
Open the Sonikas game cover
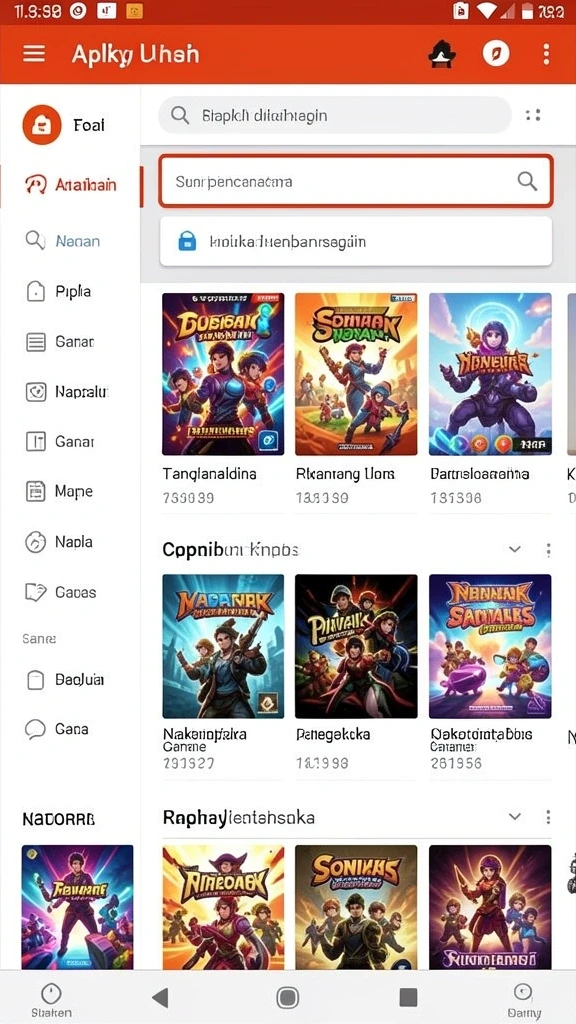click(x=357, y=907)
